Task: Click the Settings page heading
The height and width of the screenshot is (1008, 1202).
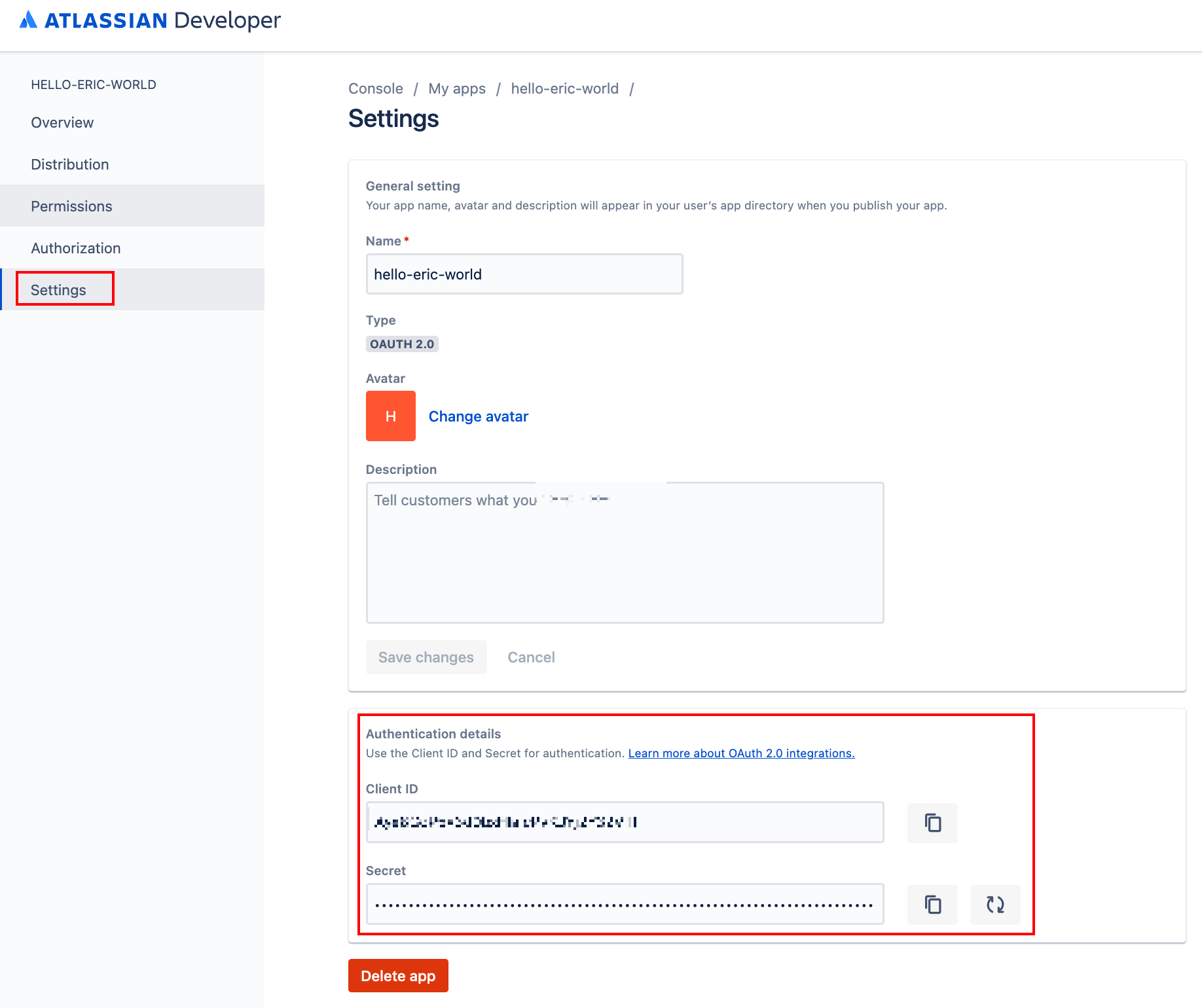Action: tap(393, 119)
